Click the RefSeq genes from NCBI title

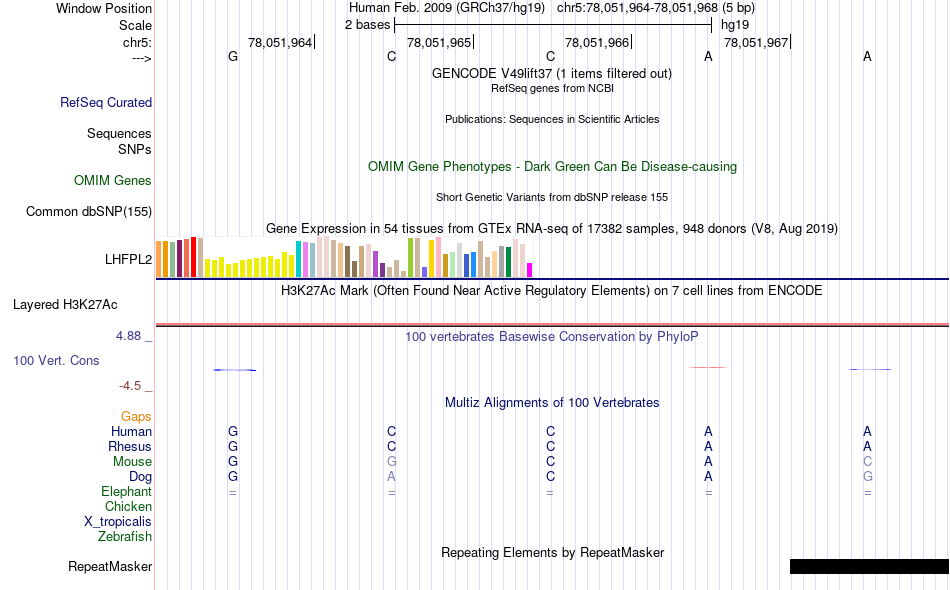pos(552,88)
